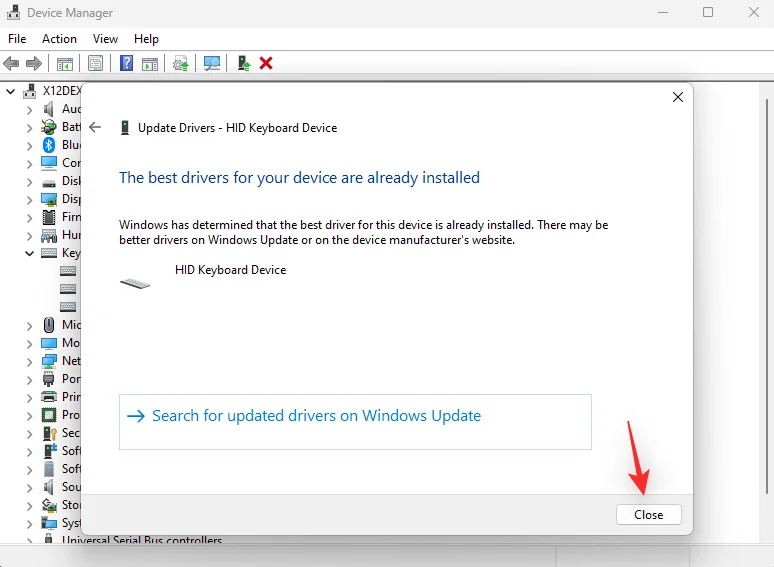Viewport: 774px width, 567px height.
Task: Expand the Display adapters tree node
Action: [29, 200]
